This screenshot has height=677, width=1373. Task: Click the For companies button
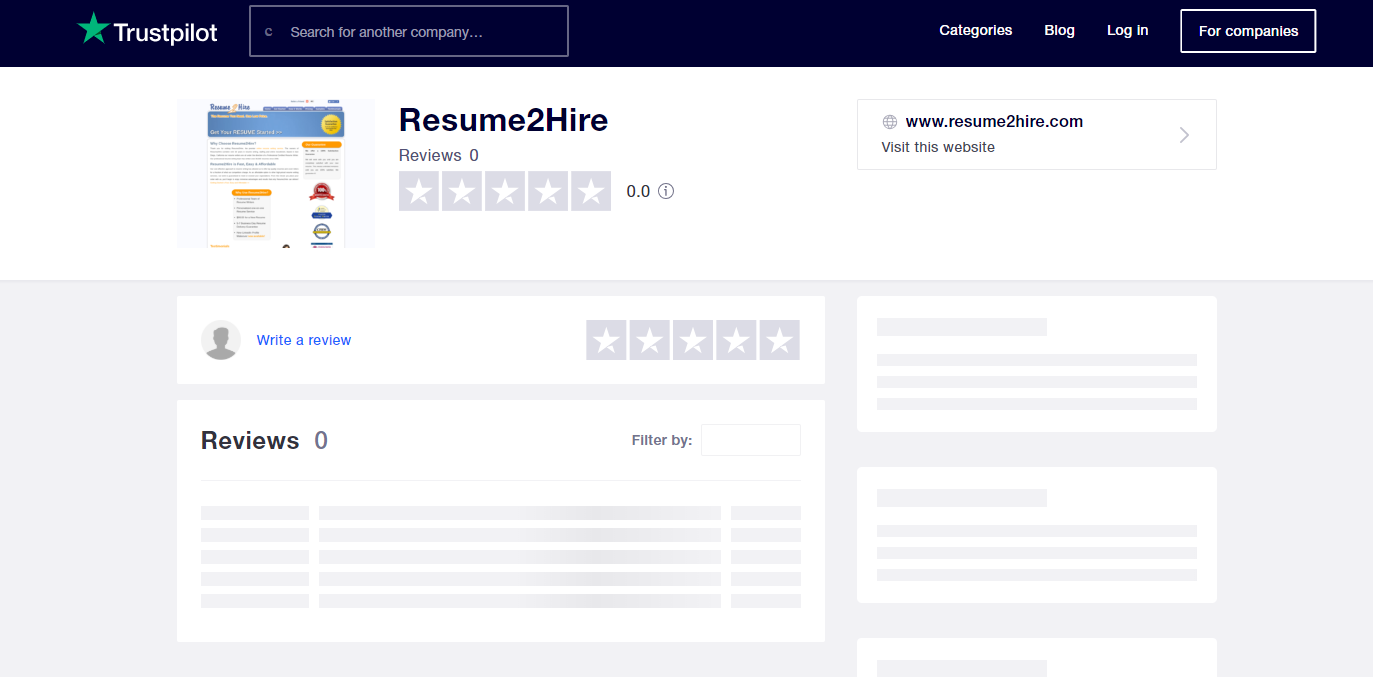[1248, 31]
